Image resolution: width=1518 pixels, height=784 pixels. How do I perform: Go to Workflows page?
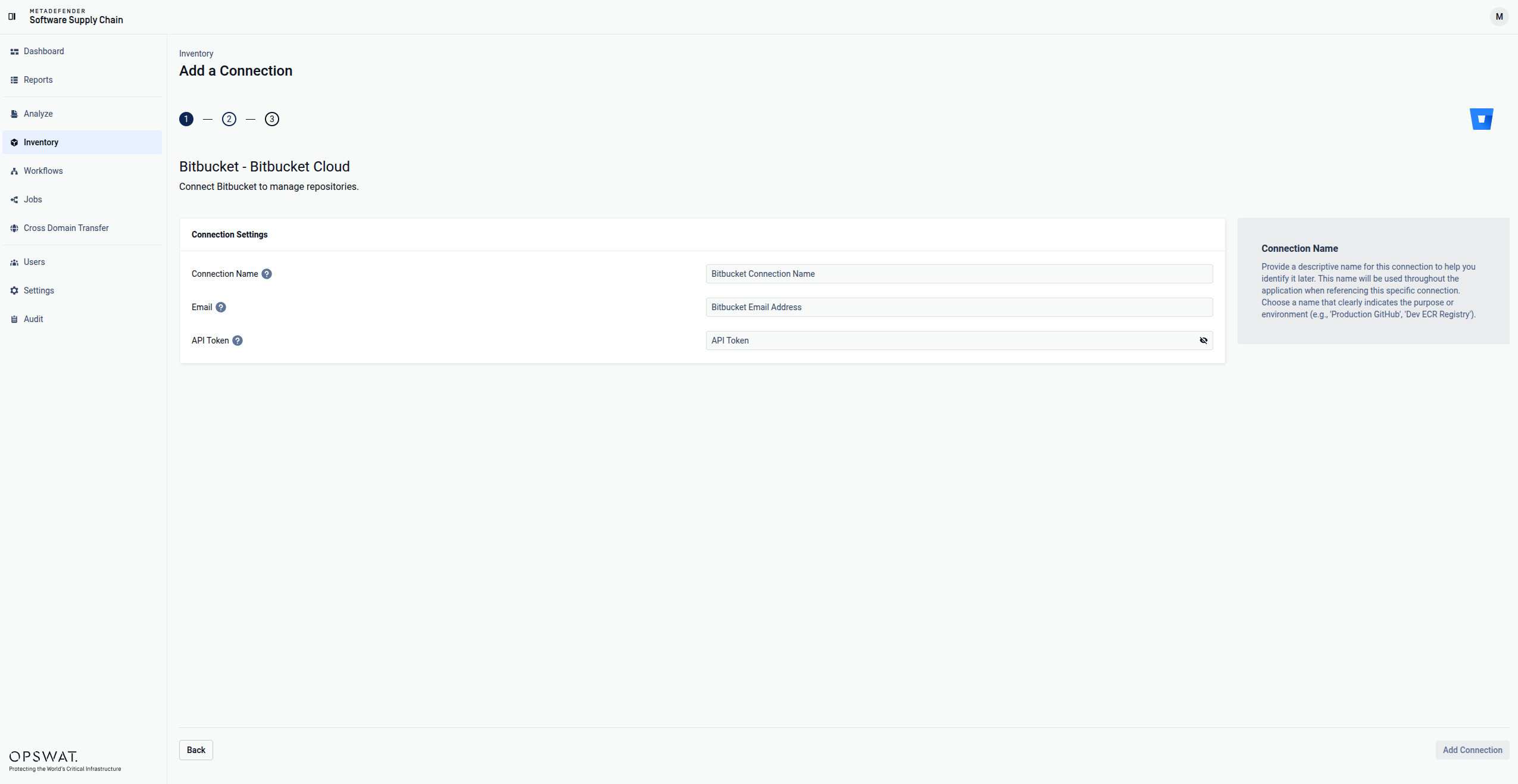[x=82, y=171]
